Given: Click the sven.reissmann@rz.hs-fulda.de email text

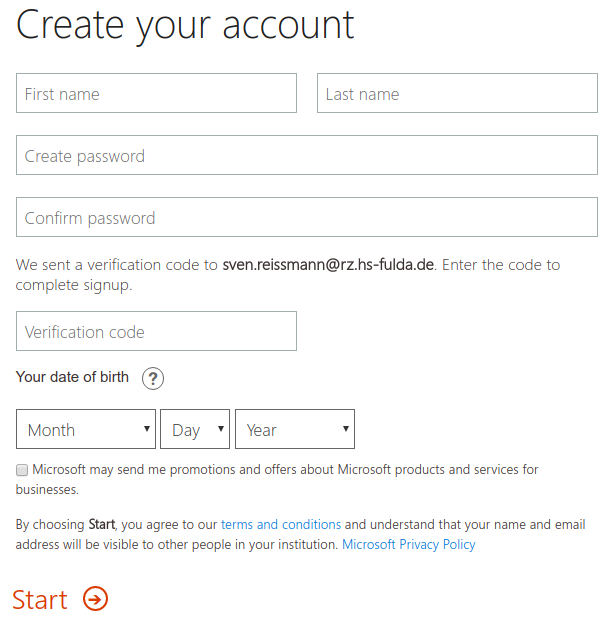Looking at the screenshot, I should click(328, 265).
